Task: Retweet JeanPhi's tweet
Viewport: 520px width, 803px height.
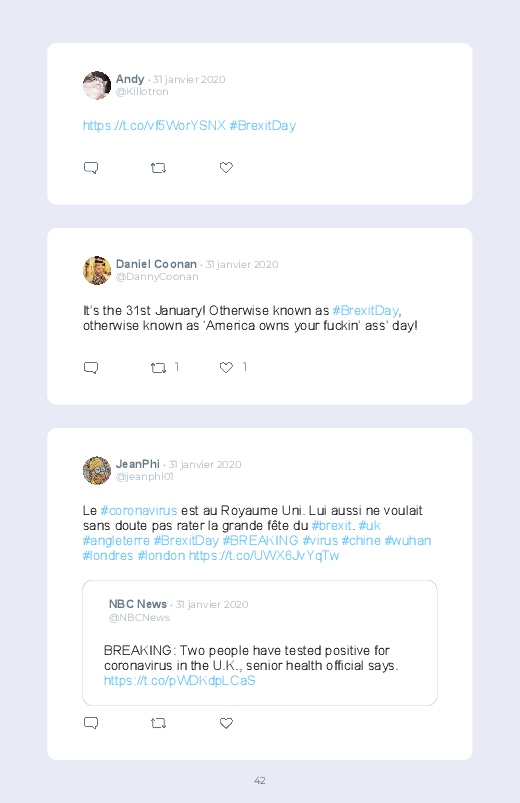Action: (x=158, y=723)
